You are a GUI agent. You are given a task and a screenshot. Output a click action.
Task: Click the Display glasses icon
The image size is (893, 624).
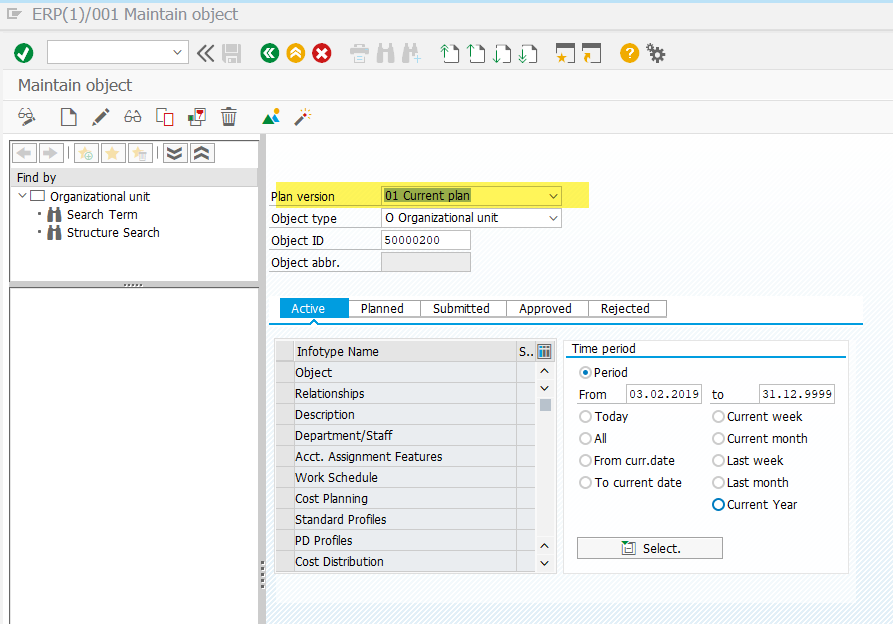pyautogui.click(x=133, y=117)
